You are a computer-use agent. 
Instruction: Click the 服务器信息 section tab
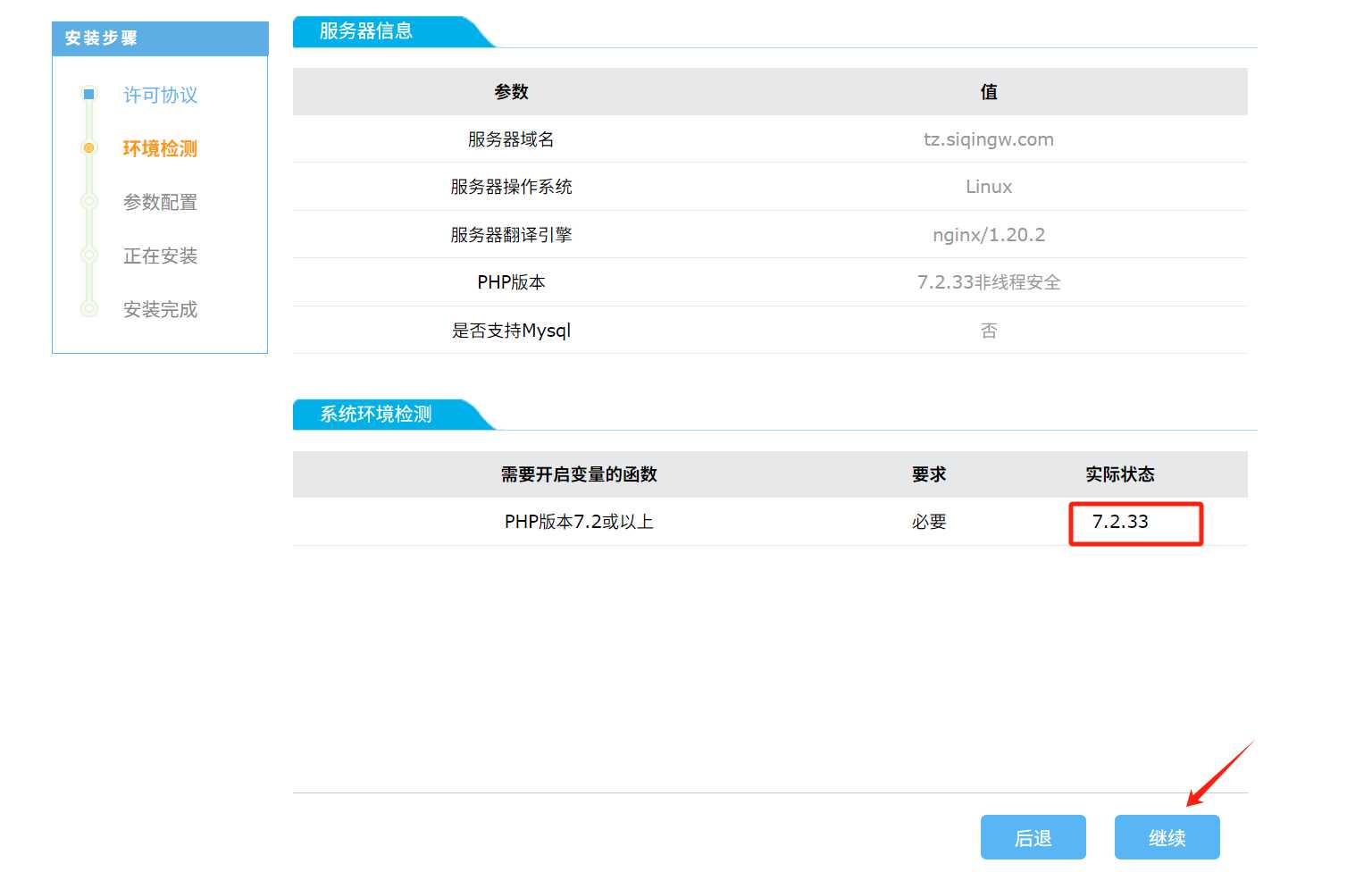(366, 31)
